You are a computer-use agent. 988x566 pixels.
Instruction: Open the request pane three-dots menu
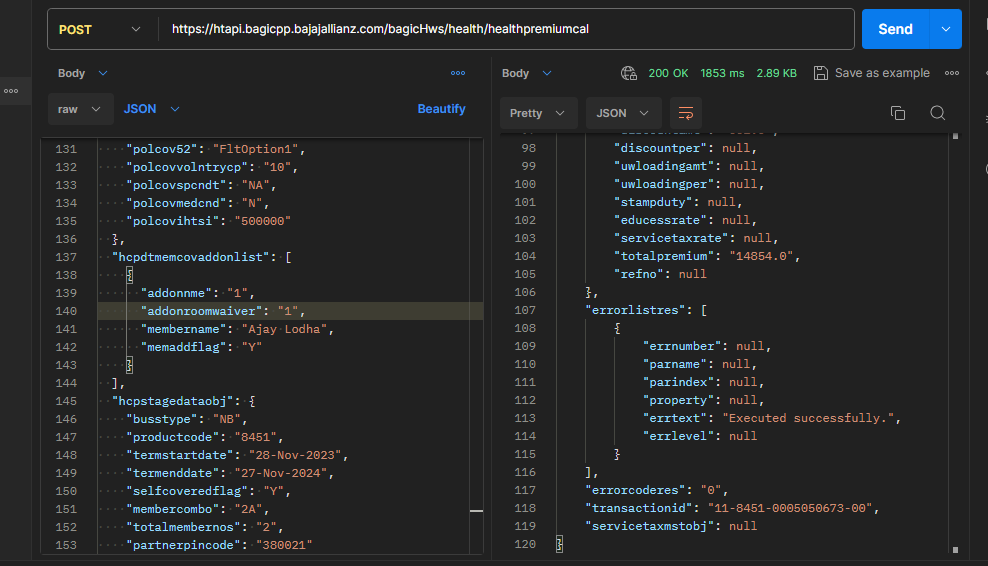coord(458,73)
